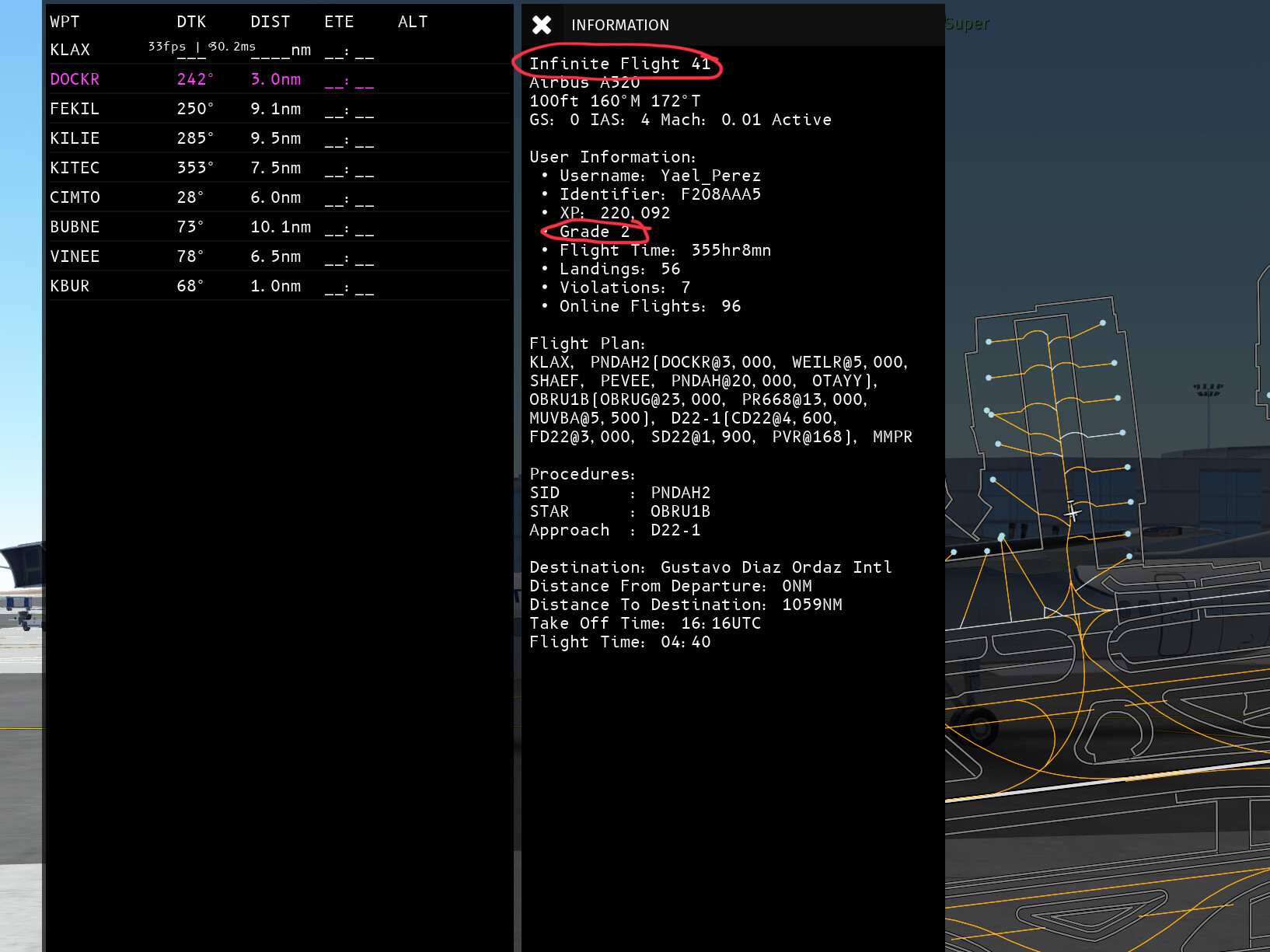Click the 9.1nm distance for FEKIL

[x=276, y=109]
